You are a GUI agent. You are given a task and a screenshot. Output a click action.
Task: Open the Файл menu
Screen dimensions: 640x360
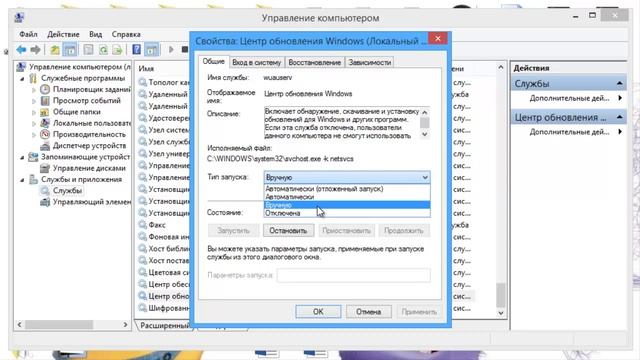click(x=28, y=34)
